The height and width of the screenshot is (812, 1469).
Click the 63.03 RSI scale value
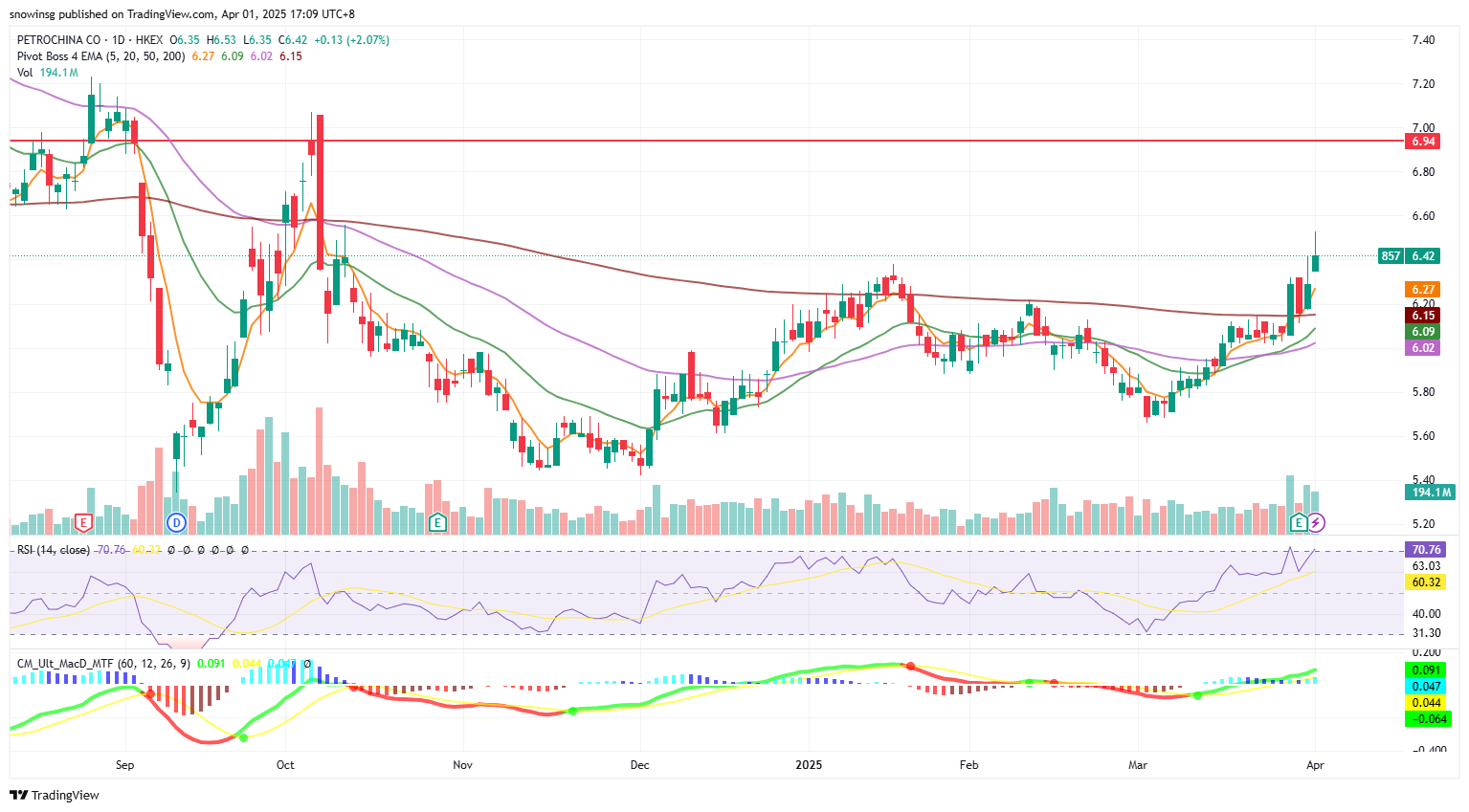[x=1426, y=566]
